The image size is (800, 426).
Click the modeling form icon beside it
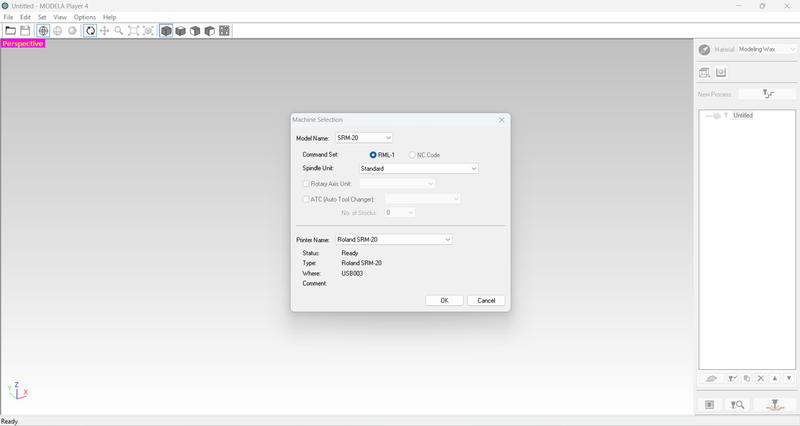click(x=721, y=72)
